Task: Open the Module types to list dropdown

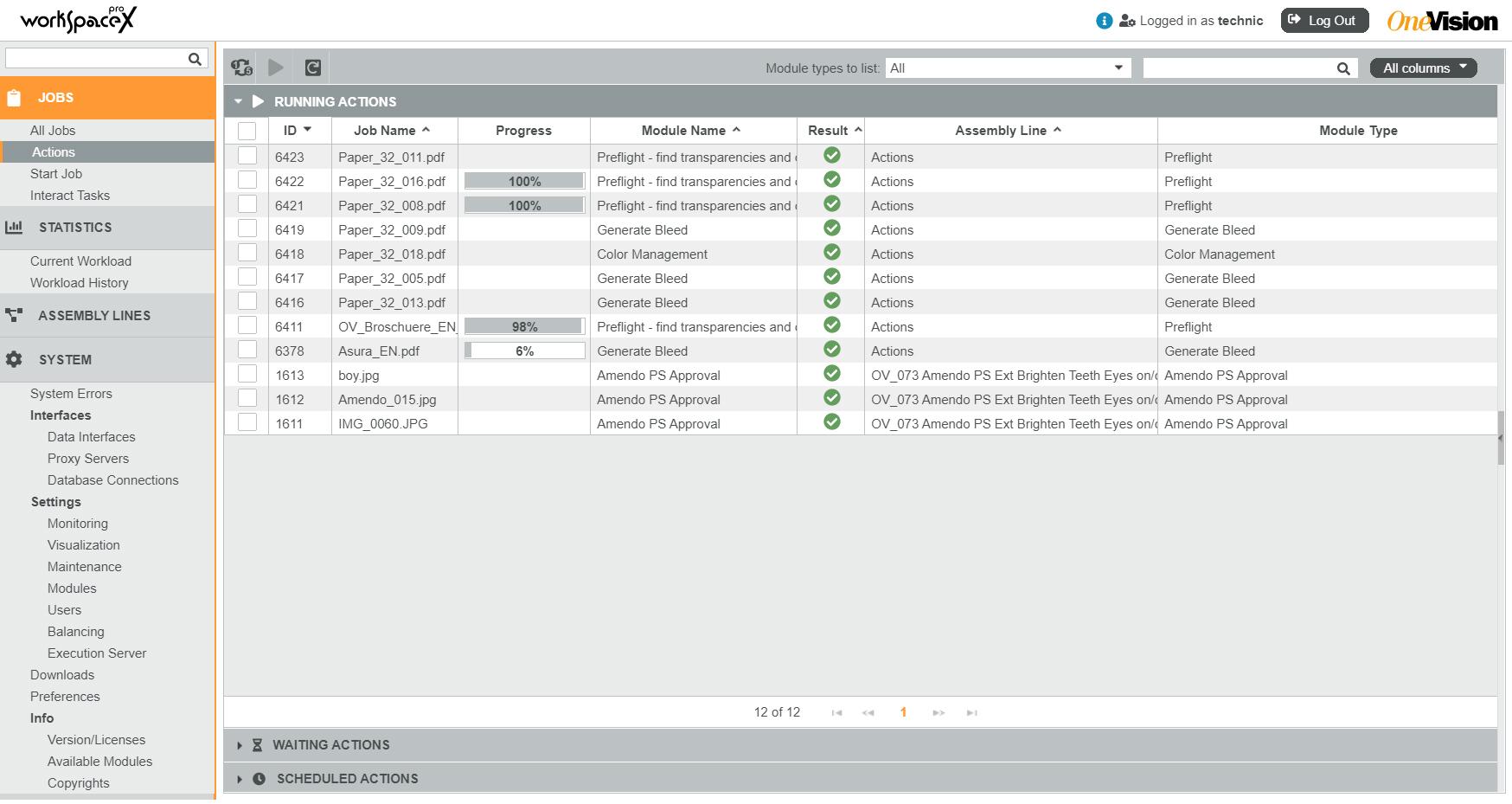Action: point(1008,68)
